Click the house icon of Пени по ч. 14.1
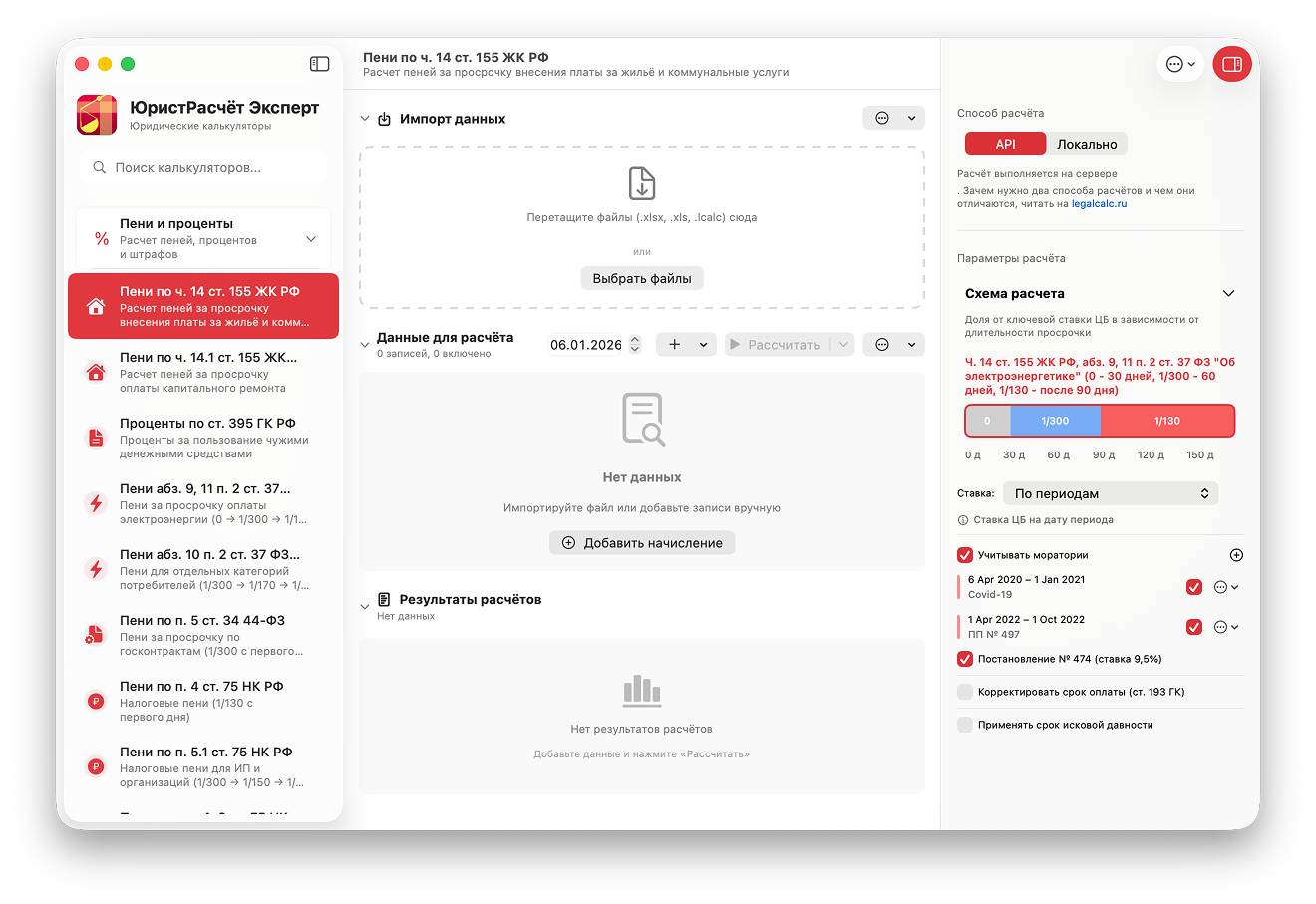The image size is (1316, 904). pos(96,372)
